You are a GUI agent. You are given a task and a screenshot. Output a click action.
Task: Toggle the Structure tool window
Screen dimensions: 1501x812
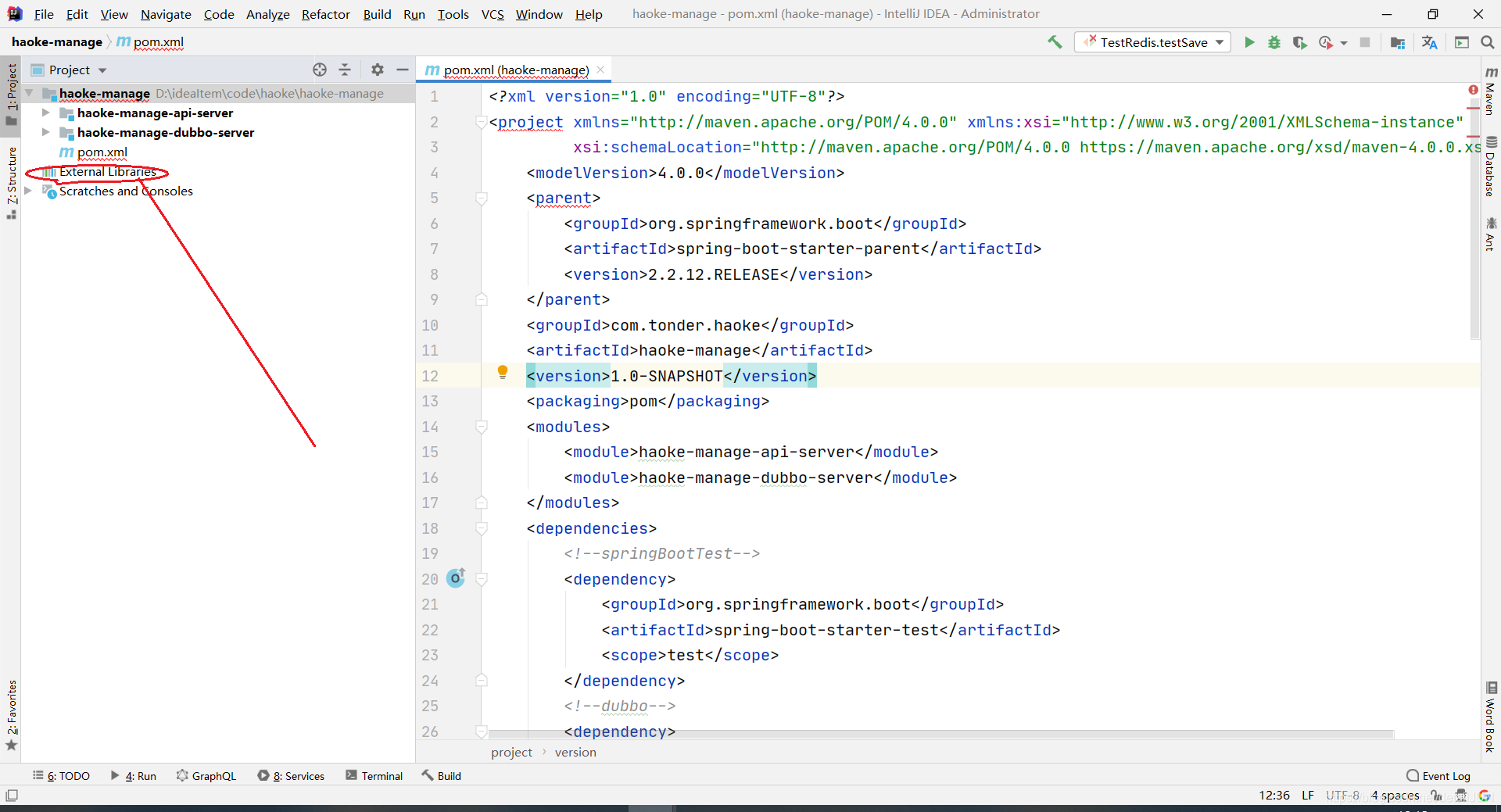[11, 183]
